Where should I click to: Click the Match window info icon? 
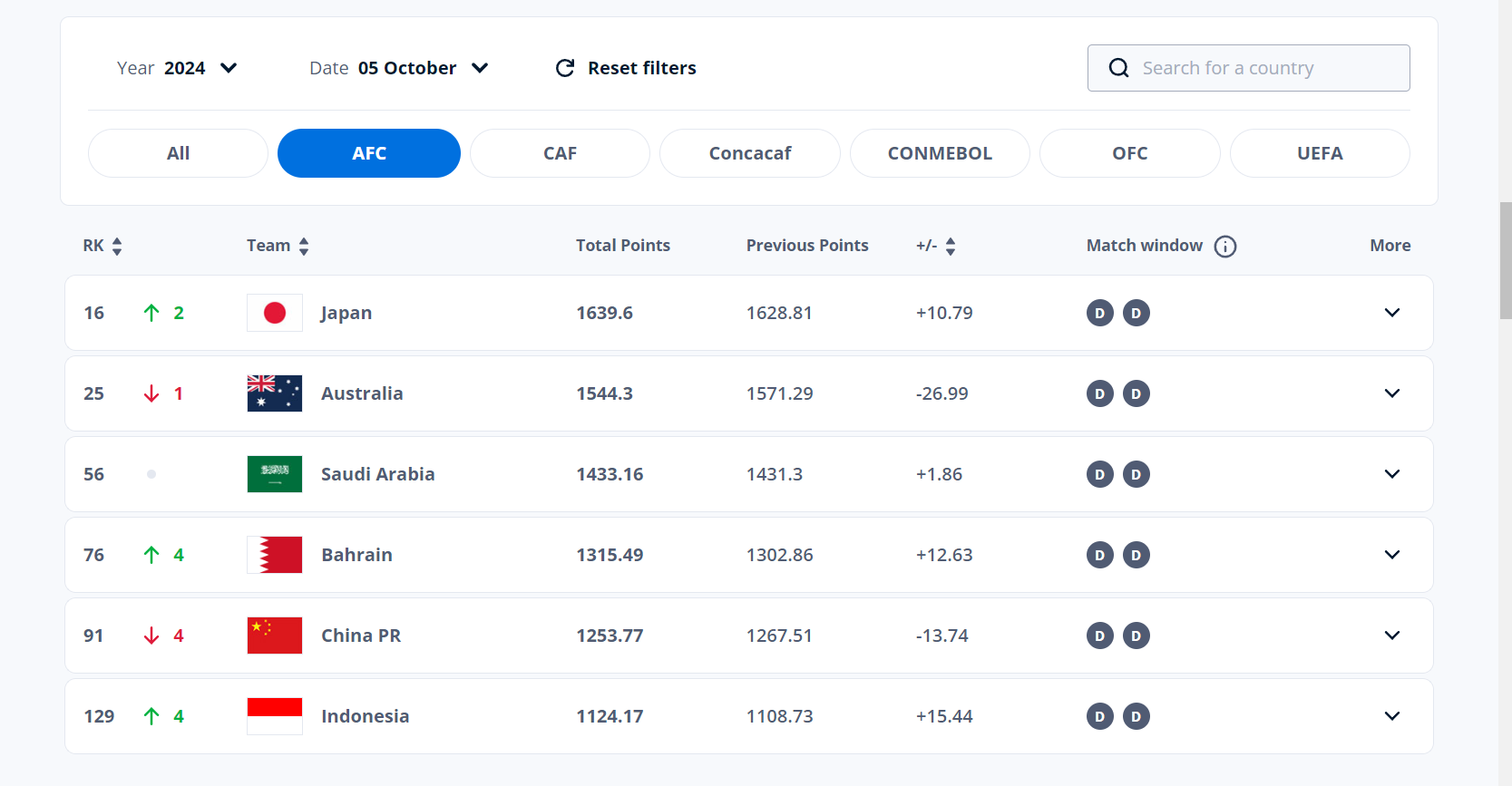click(1224, 247)
